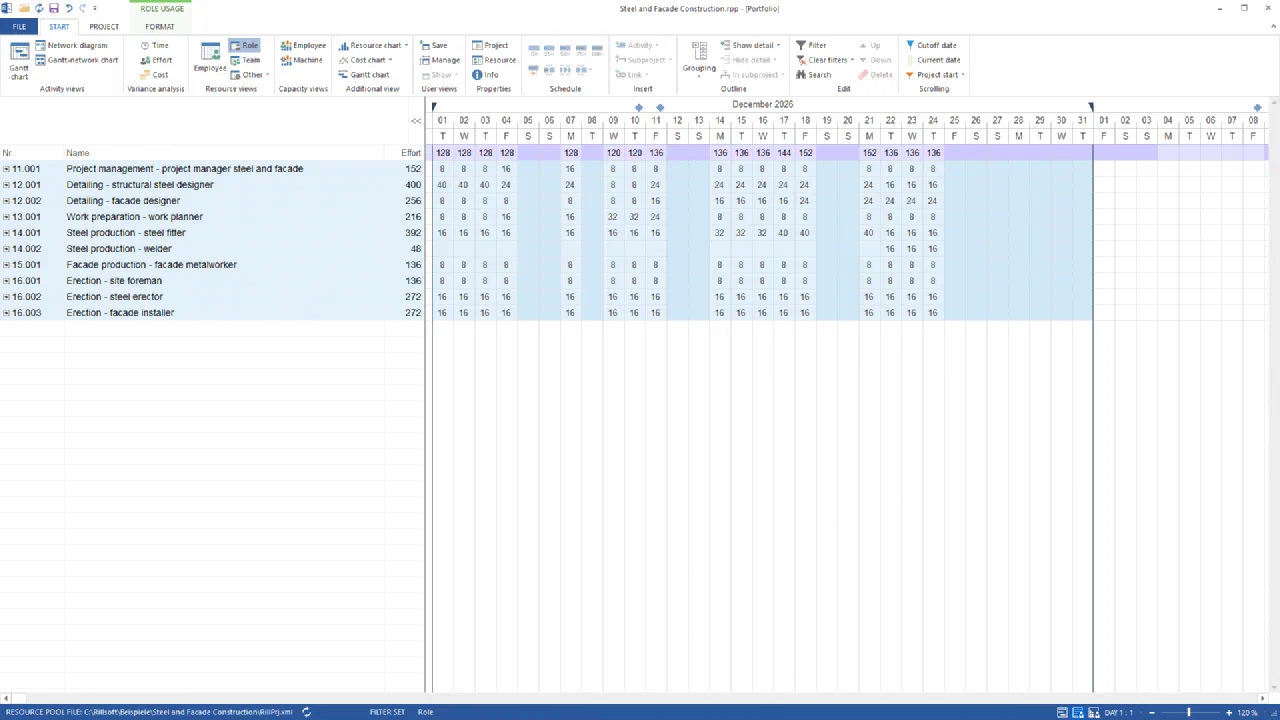Click the Search binoculars icon
This screenshot has width=1280, height=720.
click(x=801, y=75)
